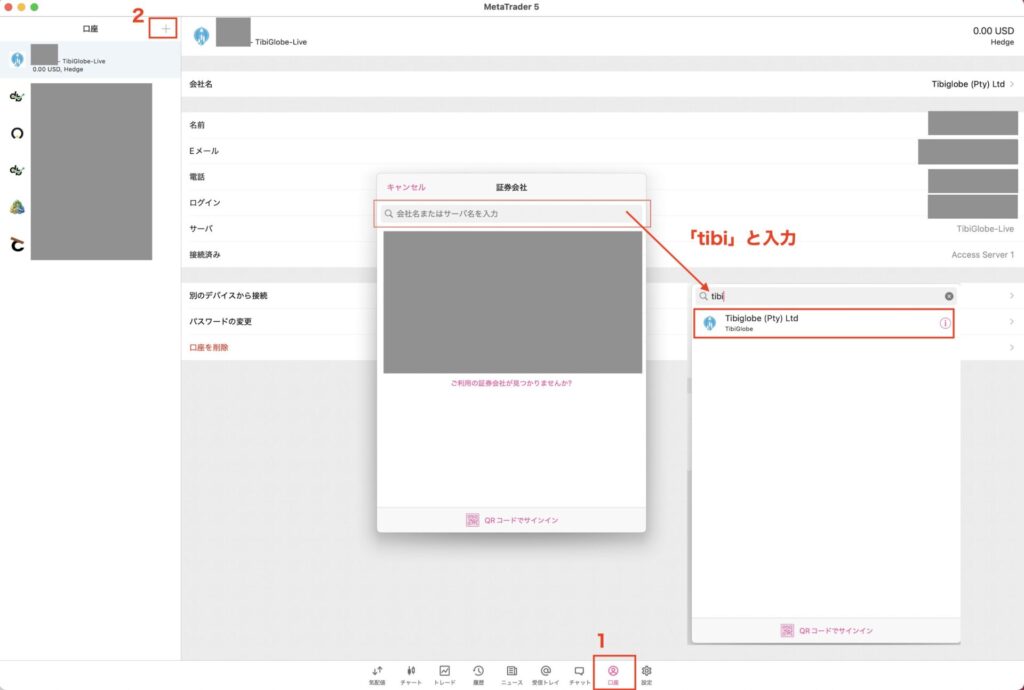Focus the 会社名またはサーバ名を入力 search field
Image resolution: width=1024 pixels, height=690 pixels.
click(x=511, y=213)
